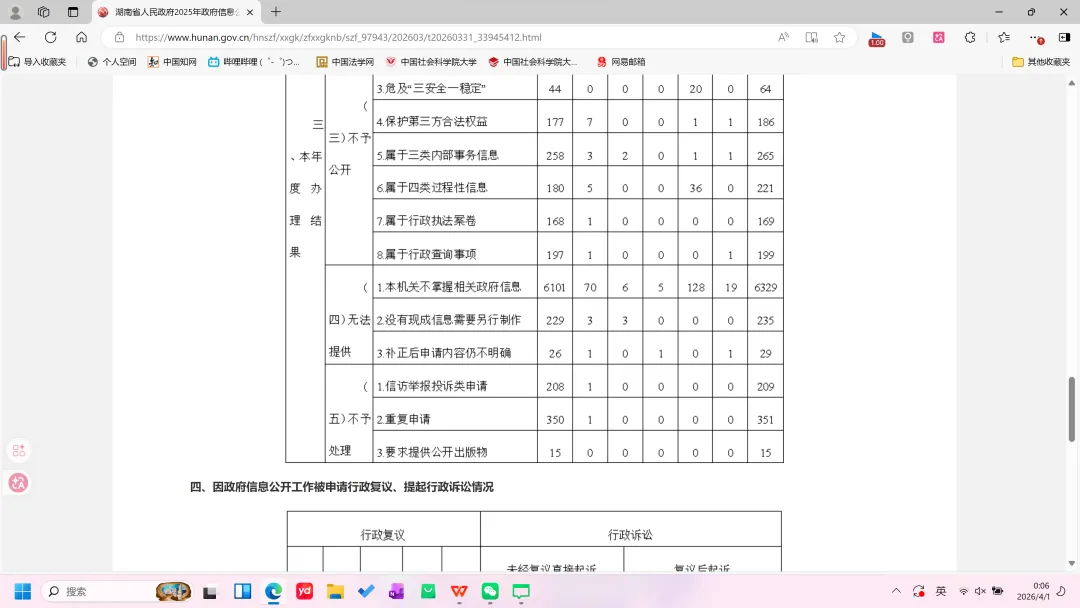
Task: Click section heading 四、因政府信息公开工作被申请行政复议
Action: [x=342, y=487]
